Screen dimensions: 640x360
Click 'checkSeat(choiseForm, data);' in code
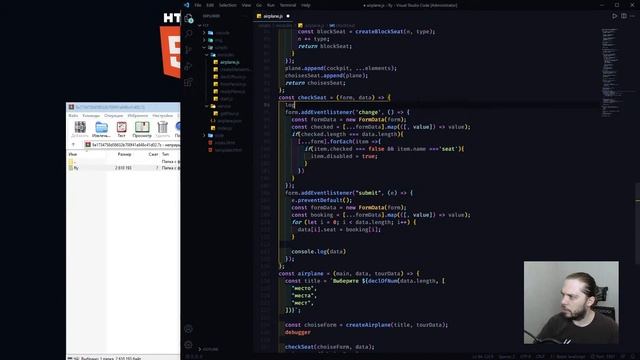[329, 347]
